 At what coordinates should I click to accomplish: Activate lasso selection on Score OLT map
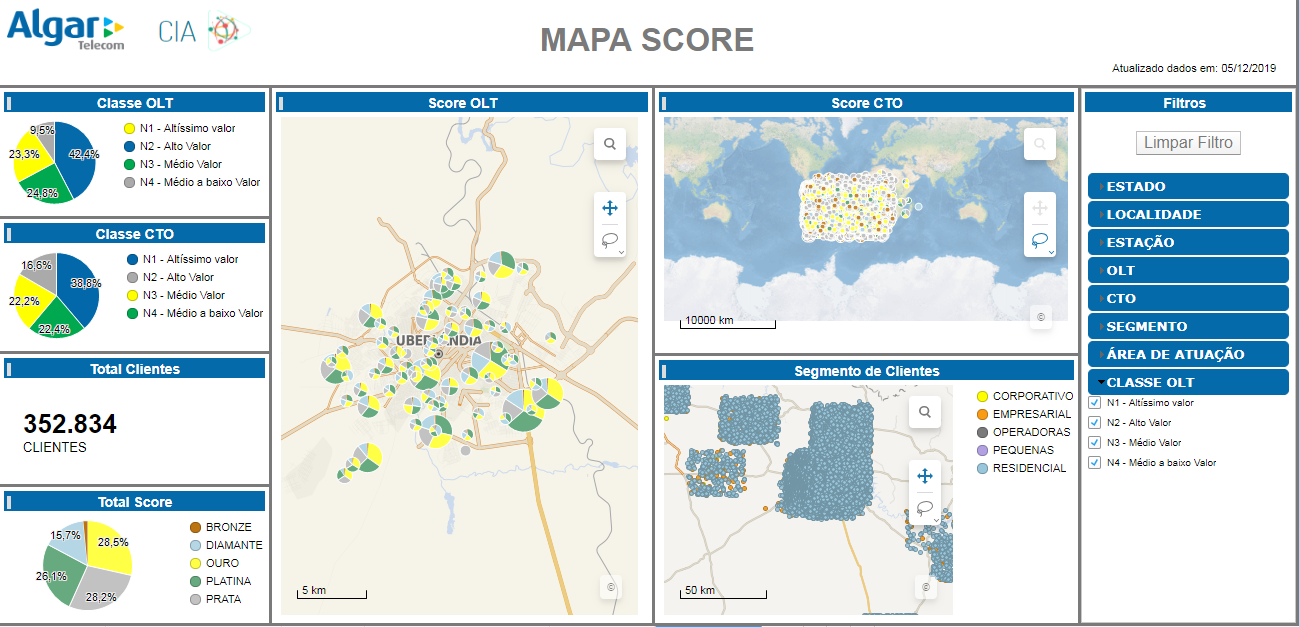pos(608,240)
